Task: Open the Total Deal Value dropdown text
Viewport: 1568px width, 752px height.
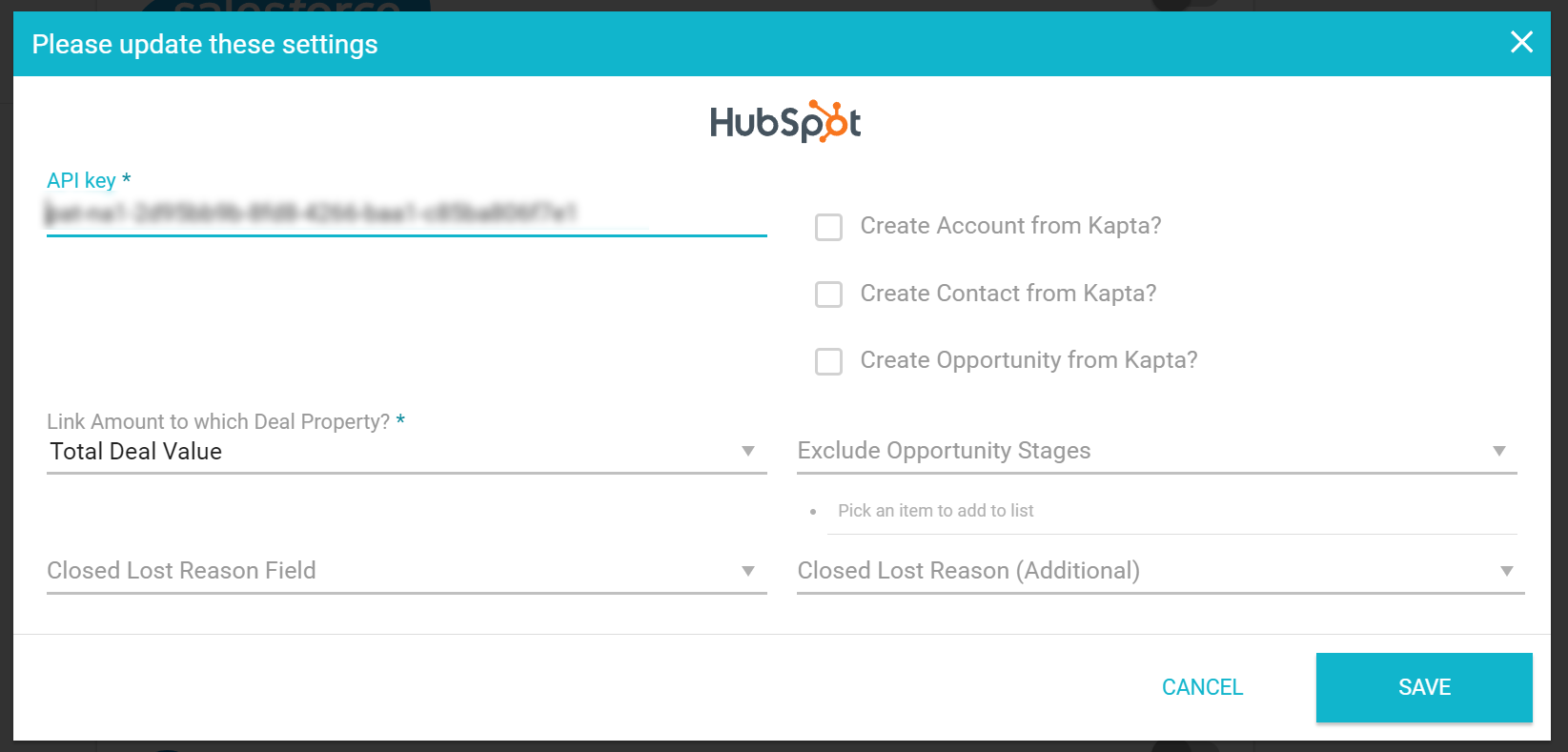Action: pyautogui.click(x=136, y=452)
